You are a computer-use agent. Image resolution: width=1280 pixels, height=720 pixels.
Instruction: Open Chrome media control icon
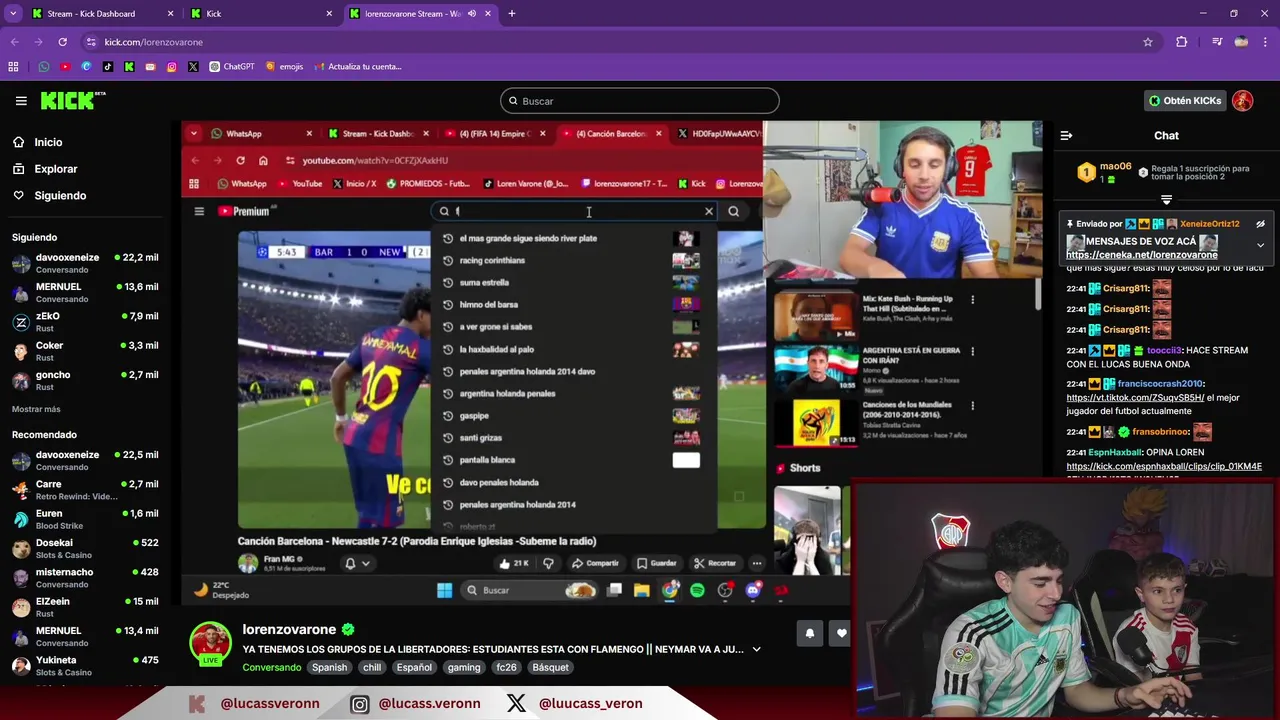point(1217,42)
